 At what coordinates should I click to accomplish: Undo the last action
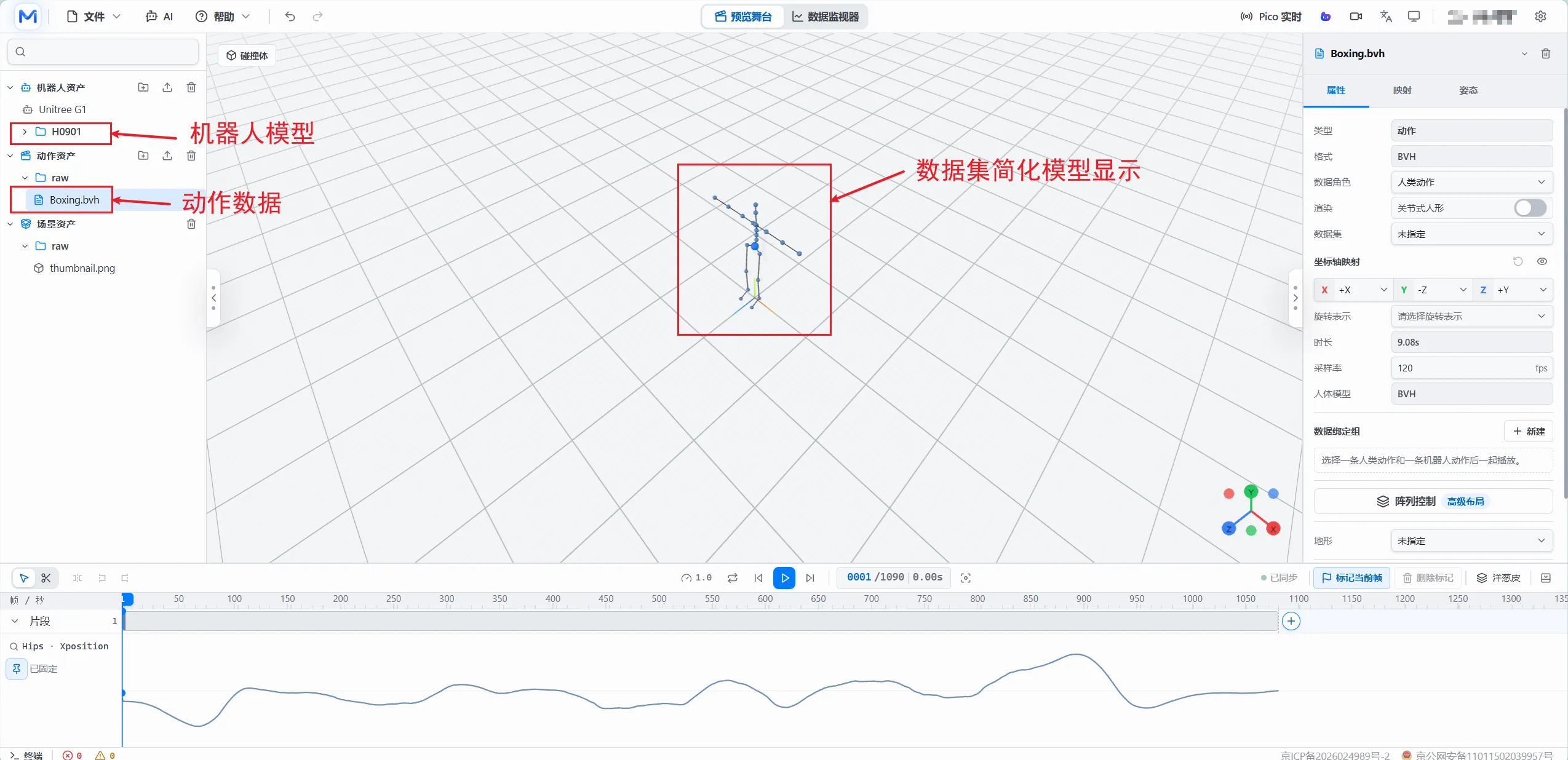(x=290, y=17)
